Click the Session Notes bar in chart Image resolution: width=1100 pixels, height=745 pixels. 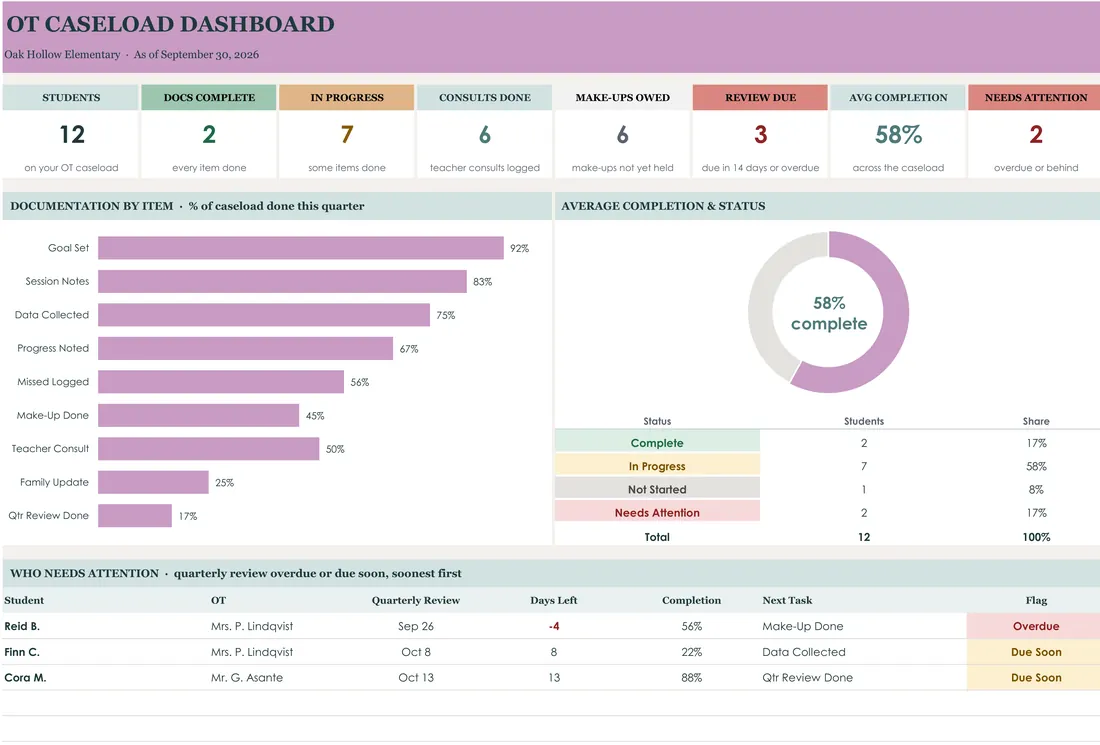click(x=282, y=281)
